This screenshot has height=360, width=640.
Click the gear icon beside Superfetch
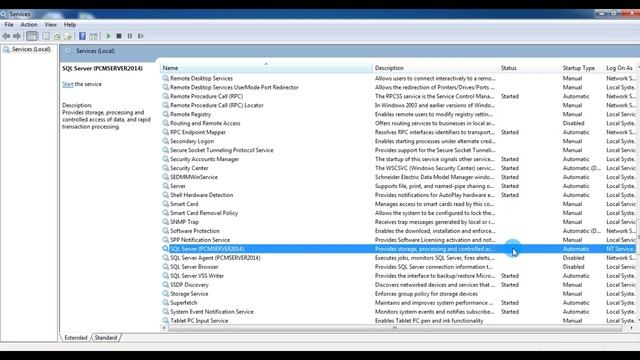click(165, 302)
